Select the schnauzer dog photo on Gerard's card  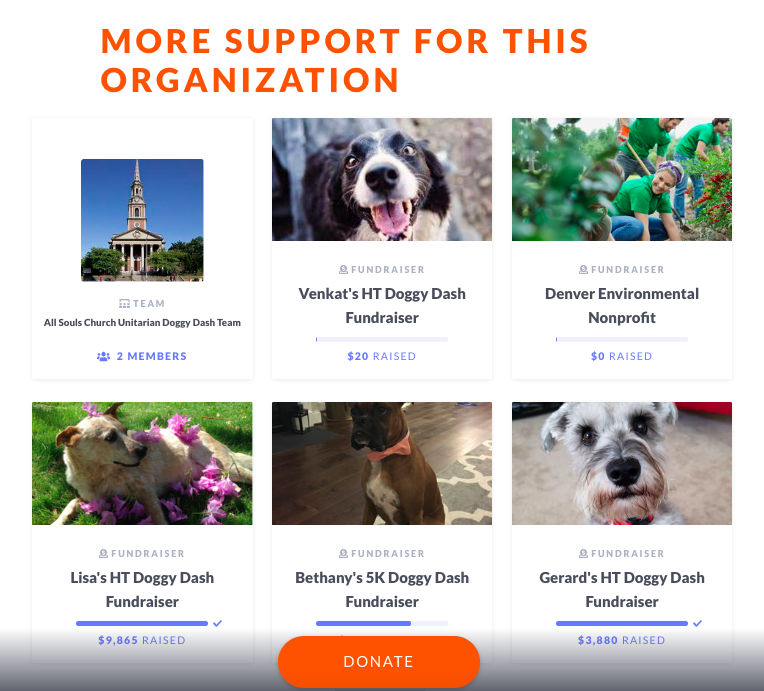click(622, 463)
